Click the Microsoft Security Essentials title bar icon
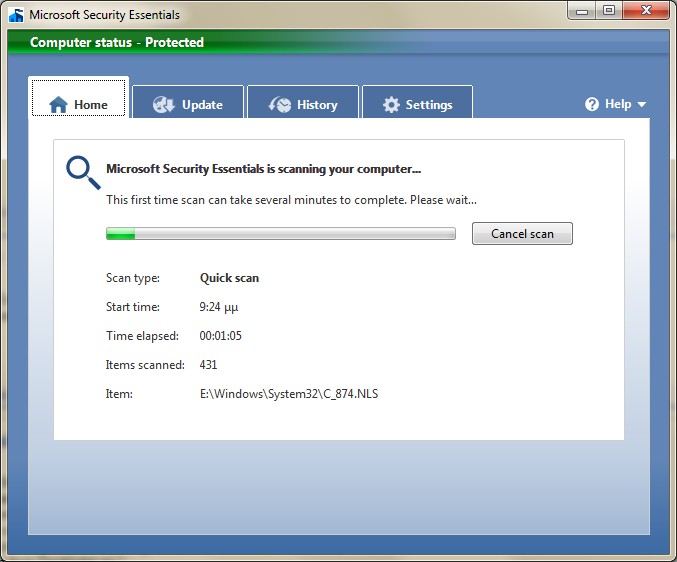This screenshot has height=562, width=677. 16,15
